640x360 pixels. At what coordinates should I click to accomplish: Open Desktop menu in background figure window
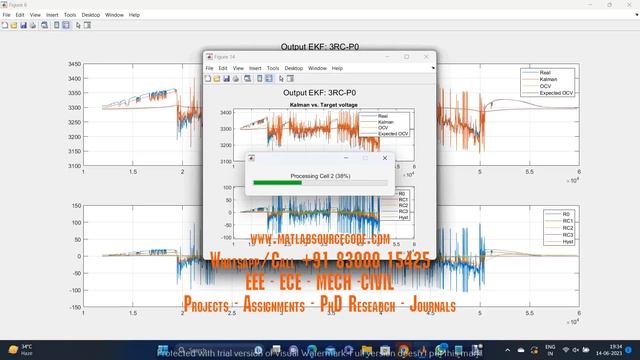coord(91,15)
